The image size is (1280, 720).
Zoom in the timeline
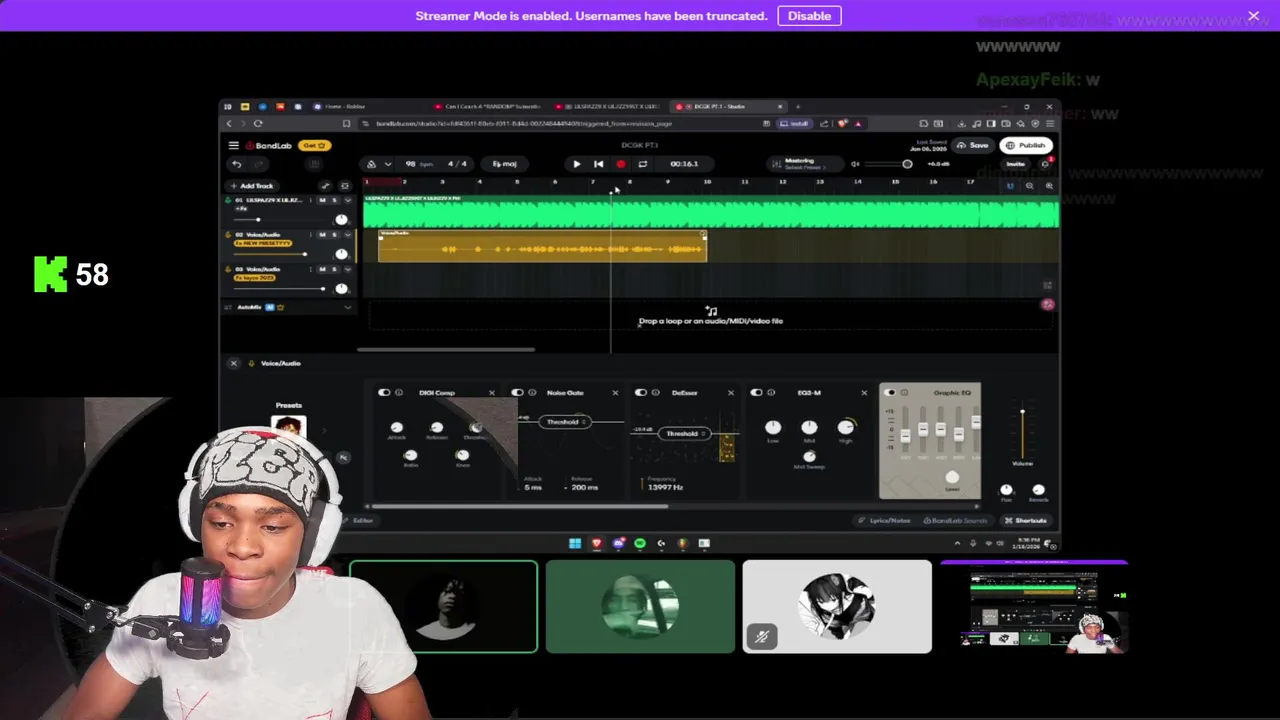pyautogui.click(x=1048, y=185)
